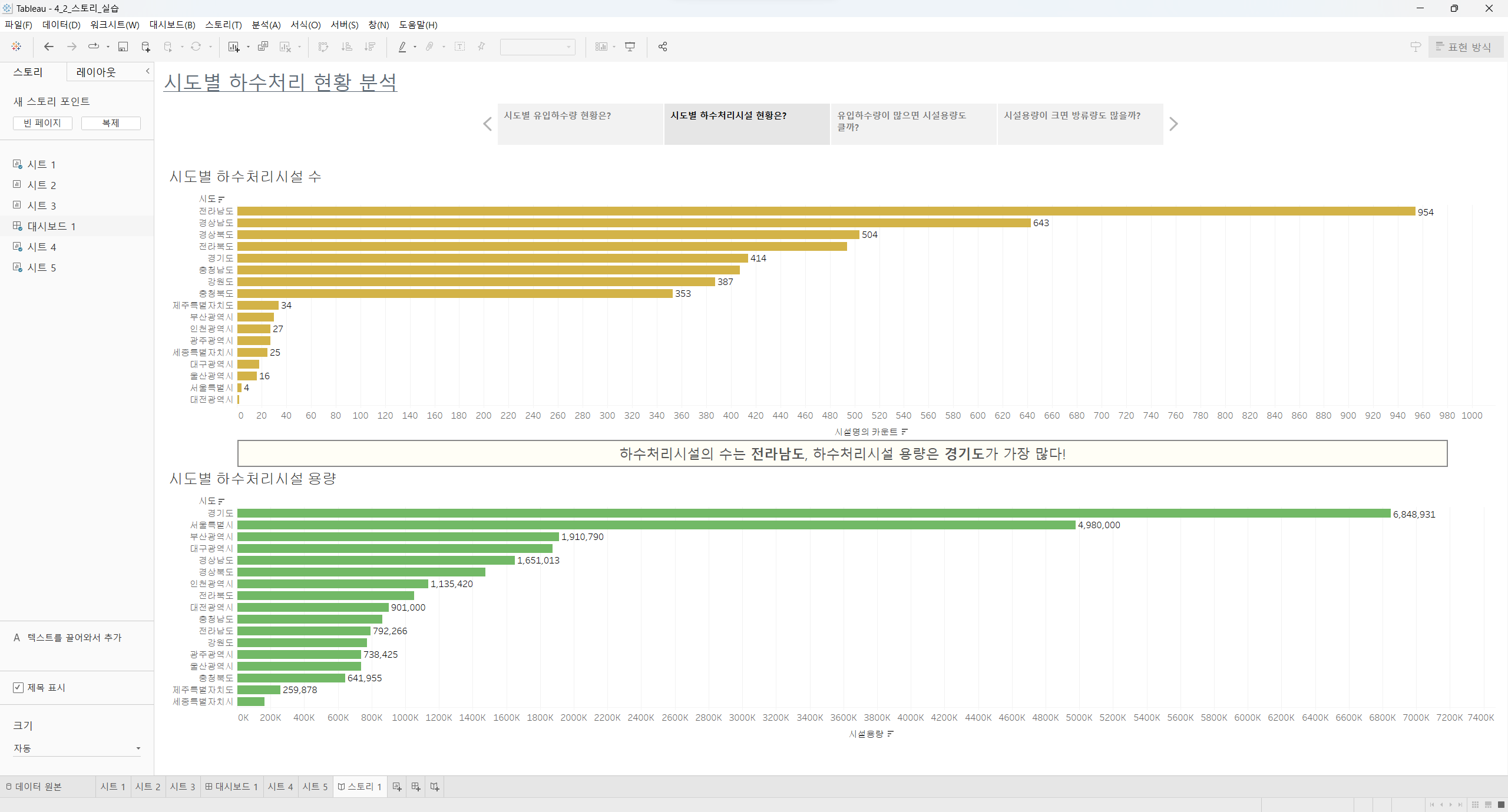
Task: Click the add new data source icon
Action: coord(145,47)
